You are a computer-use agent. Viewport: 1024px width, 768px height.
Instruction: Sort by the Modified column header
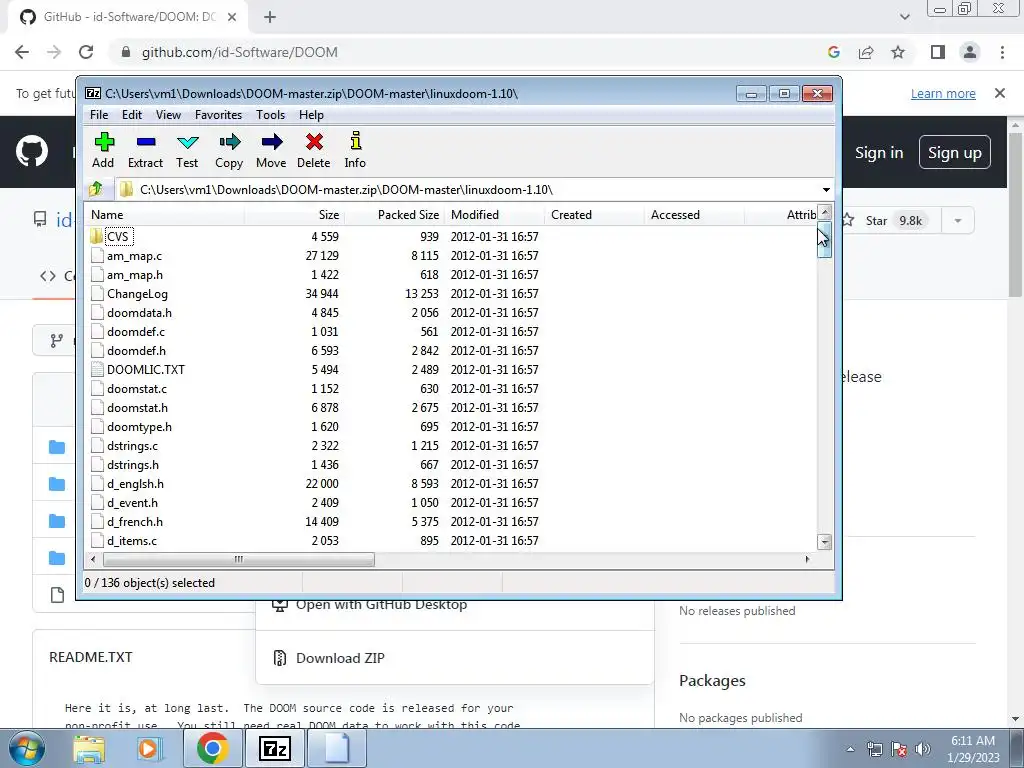coord(494,215)
